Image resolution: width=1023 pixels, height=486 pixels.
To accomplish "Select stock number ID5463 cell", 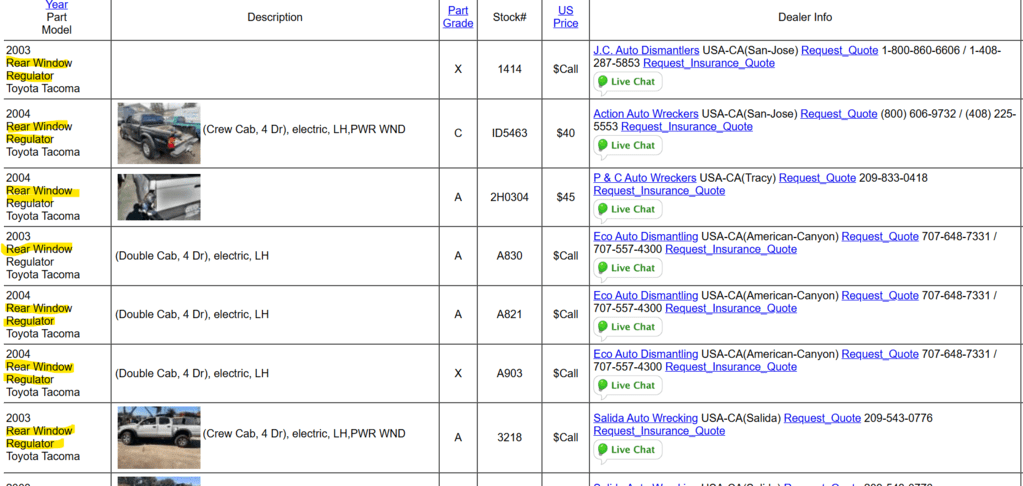I will (510, 133).
